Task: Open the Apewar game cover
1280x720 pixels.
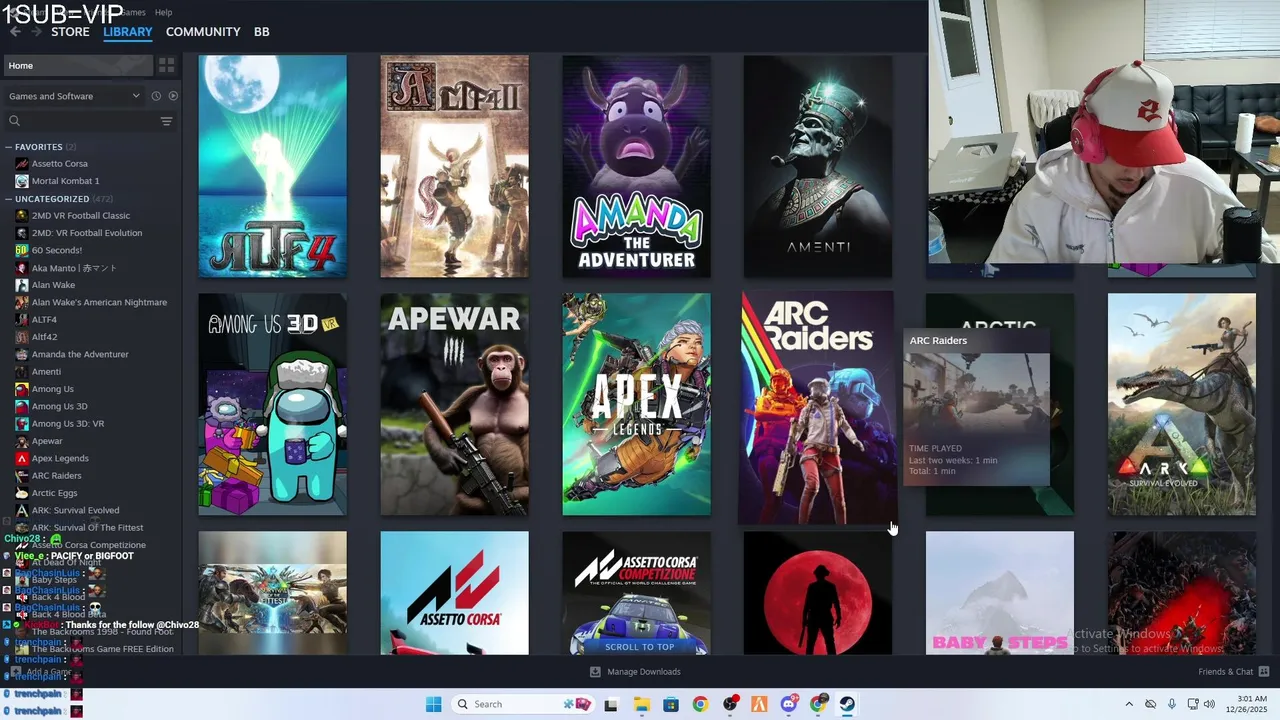Action: click(454, 404)
